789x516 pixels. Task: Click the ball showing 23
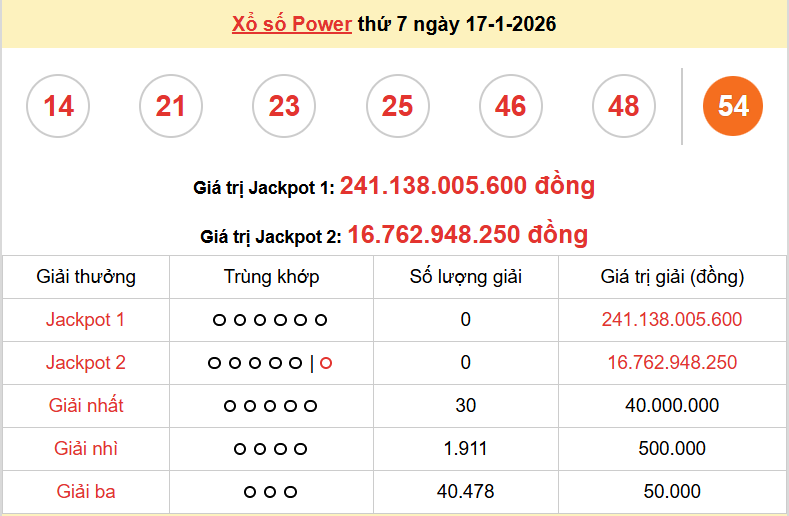tap(284, 106)
